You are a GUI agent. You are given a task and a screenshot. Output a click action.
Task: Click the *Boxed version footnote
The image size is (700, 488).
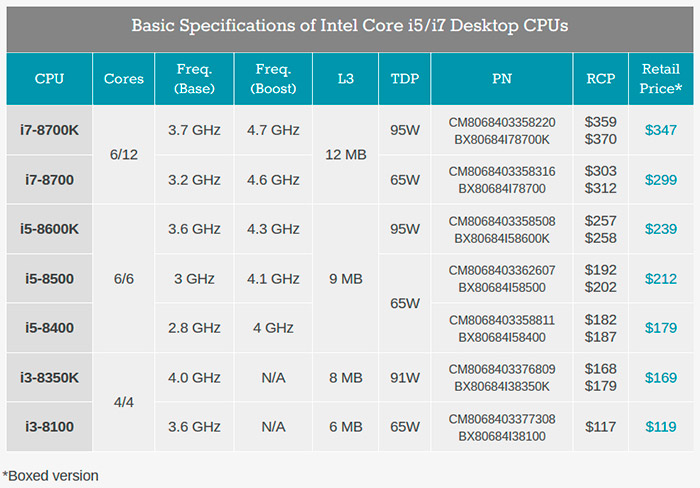(x=50, y=475)
